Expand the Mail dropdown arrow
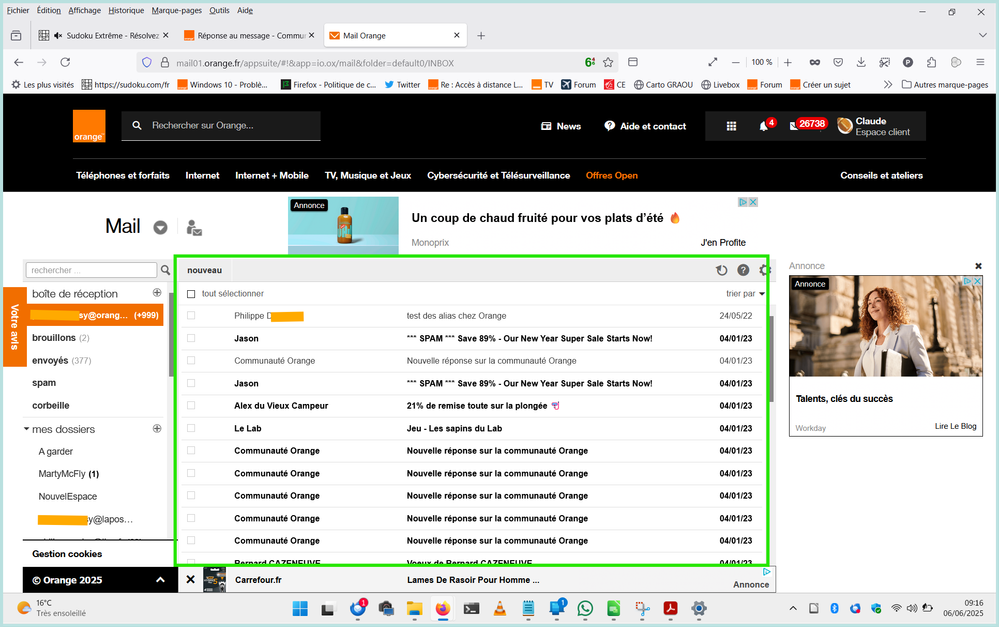Screen dimensions: 999x627 (160, 227)
